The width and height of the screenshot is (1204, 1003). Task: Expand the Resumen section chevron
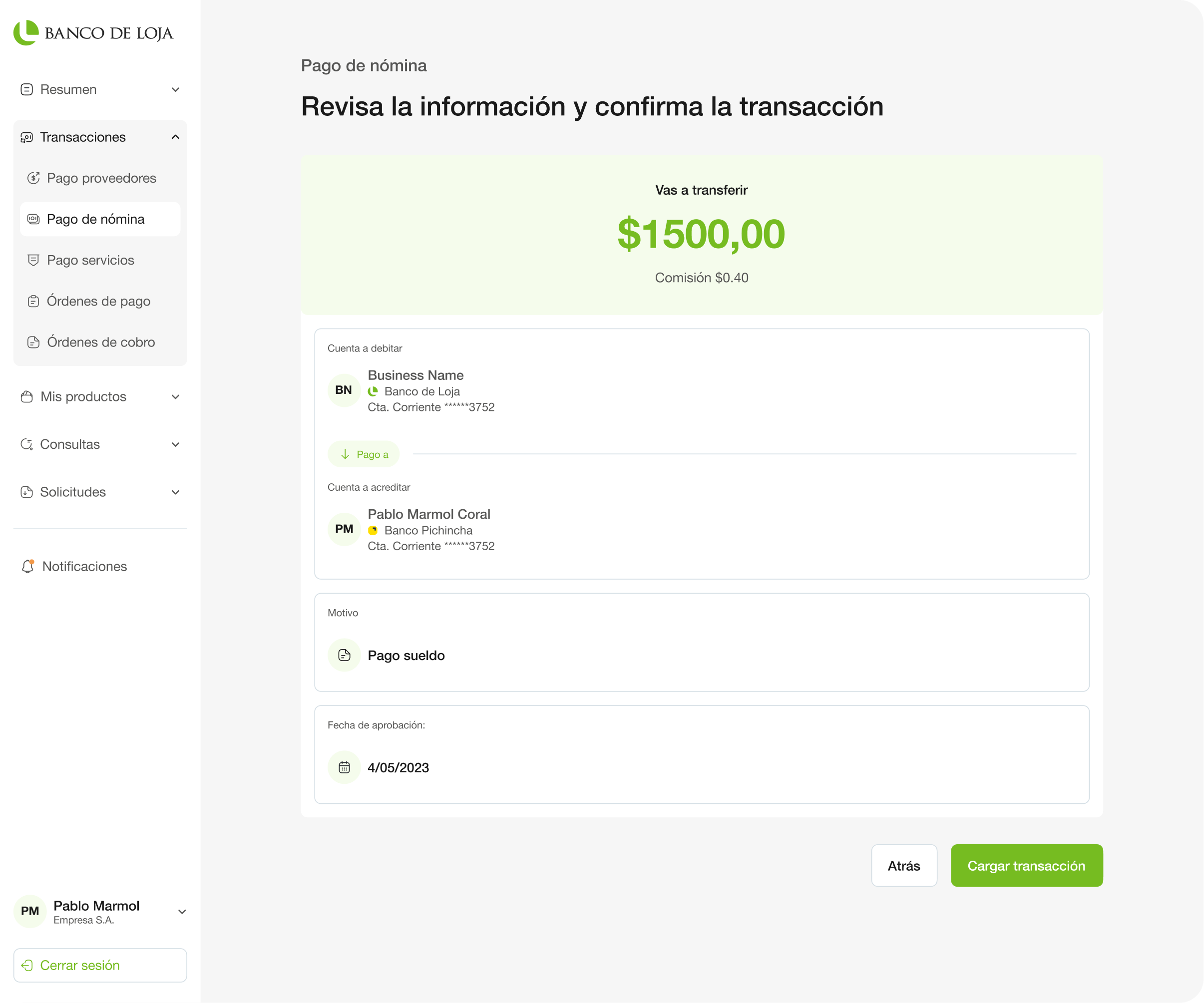175,89
